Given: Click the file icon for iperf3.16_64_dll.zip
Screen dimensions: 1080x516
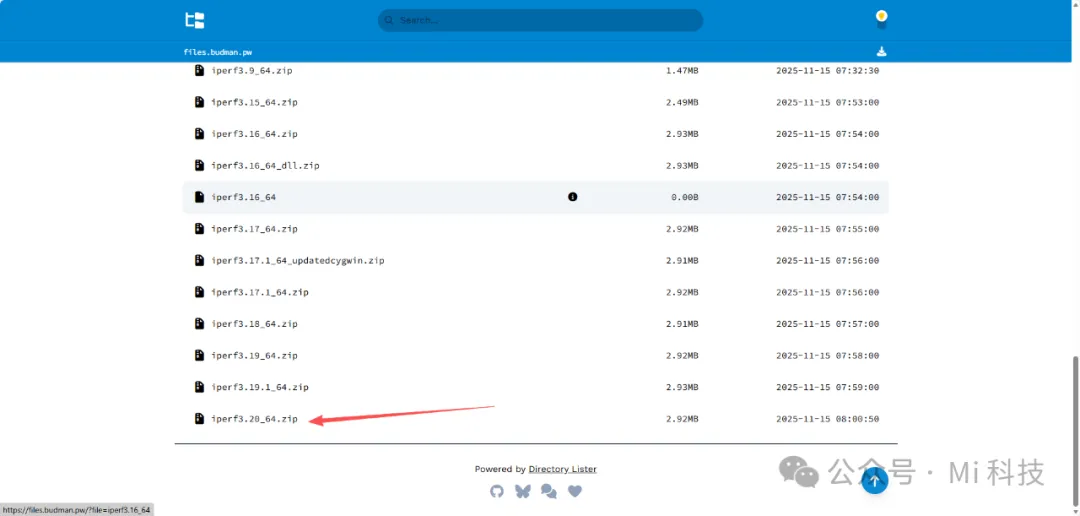Looking at the screenshot, I should tap(199, 165).
